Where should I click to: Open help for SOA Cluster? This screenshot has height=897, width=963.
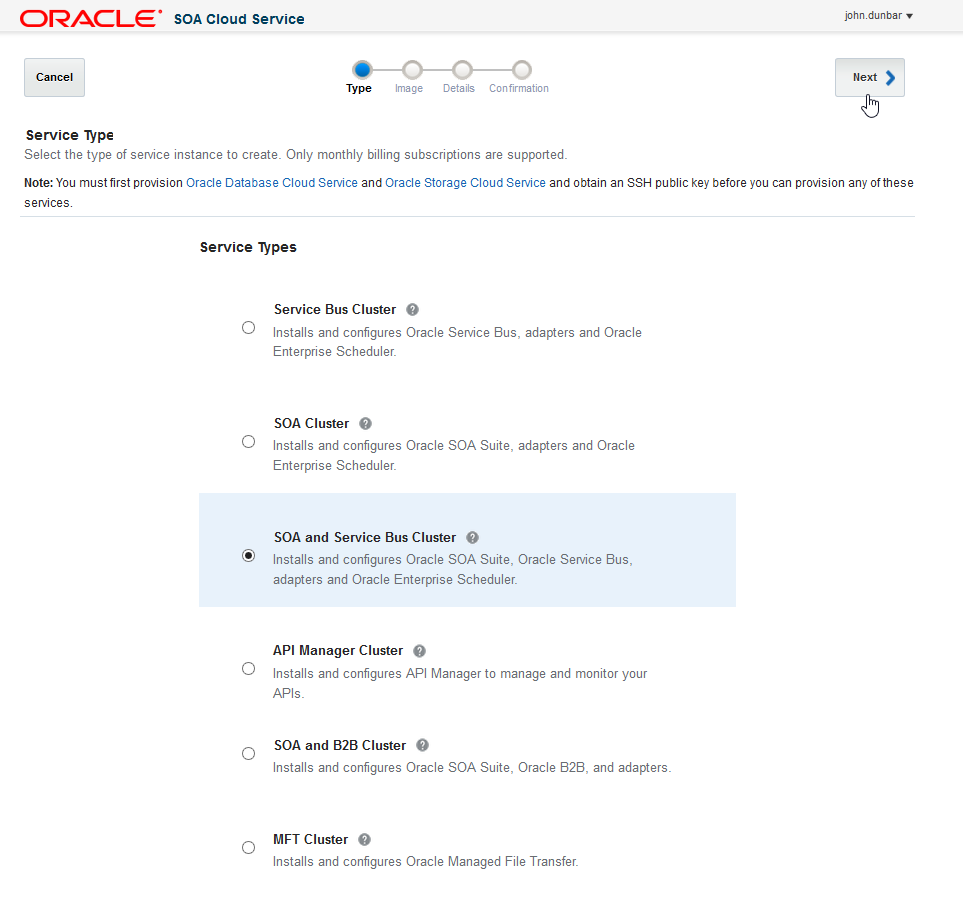click(x=365, y=424)
